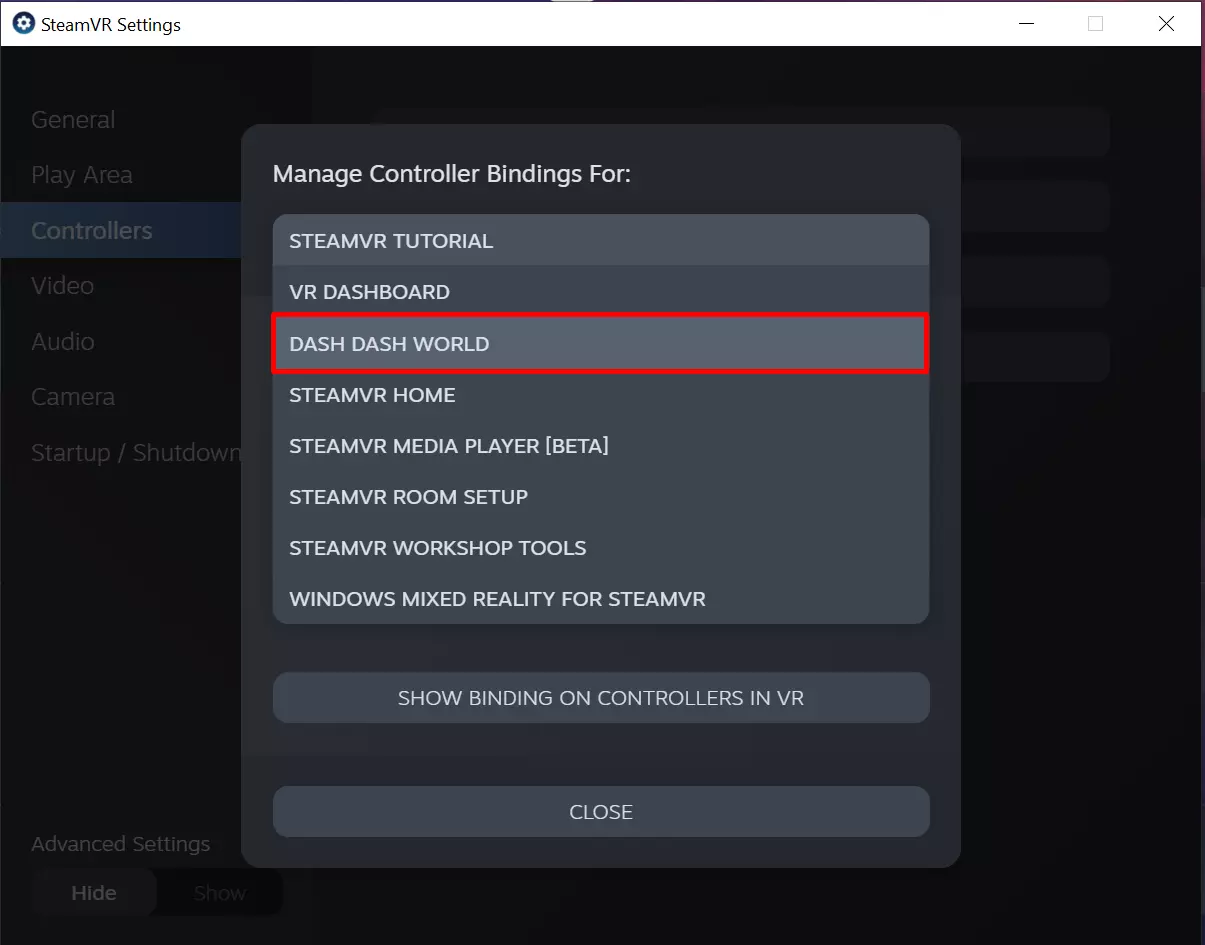Choose WINDOWS MIXED REALITY FOR STEAMVR
This screenshot has width=1205, height=945.
pyautogui.click(x=600, y=599)
